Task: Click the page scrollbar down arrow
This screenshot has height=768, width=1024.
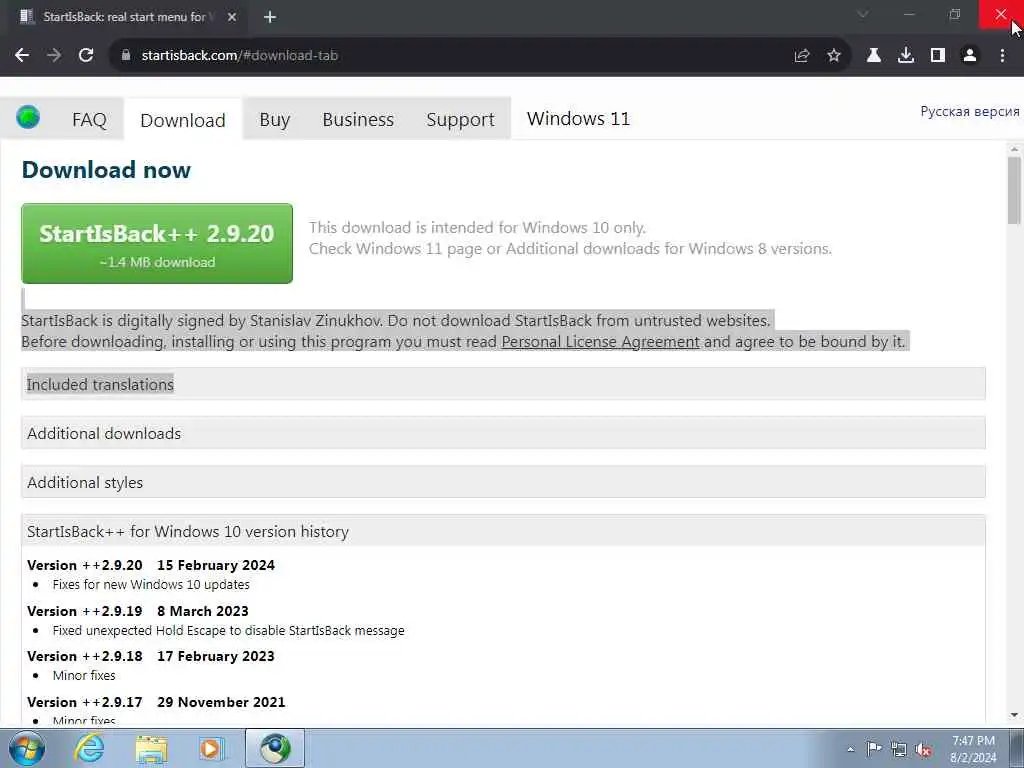Action: pos(1014,716)
